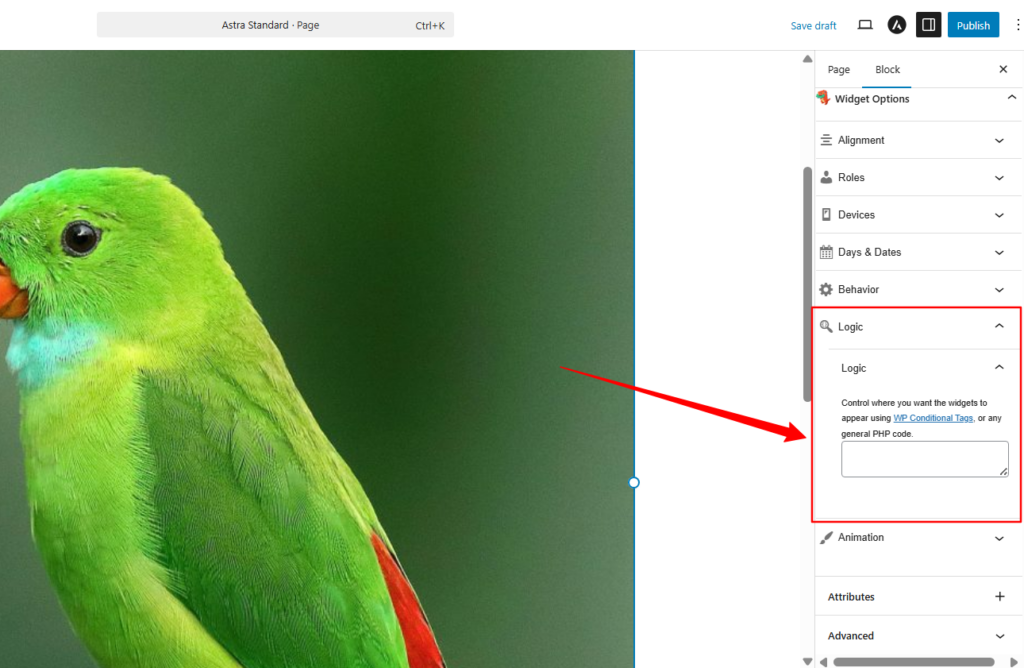Screen dimensions: 1024x668
Task: Click the Days & Dates calendar icon
Action: pyautogui.click(x=826, y=252)
